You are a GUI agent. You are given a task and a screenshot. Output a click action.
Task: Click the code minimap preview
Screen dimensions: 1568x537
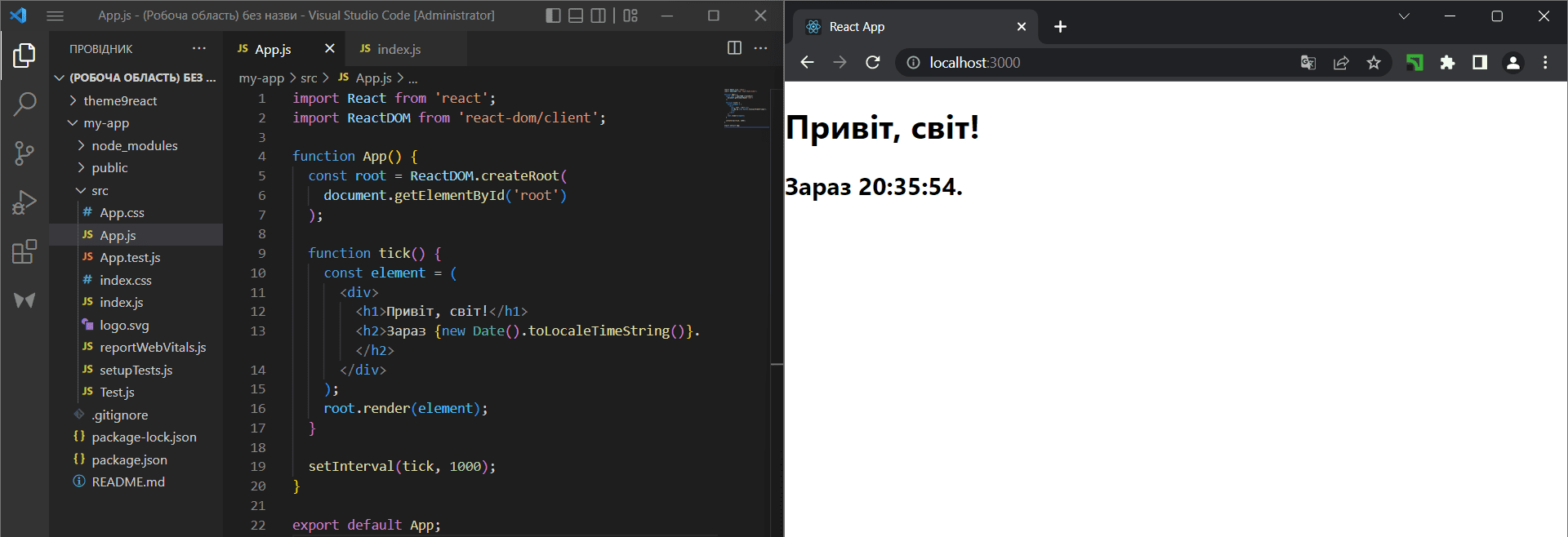(x=745, y=108)
